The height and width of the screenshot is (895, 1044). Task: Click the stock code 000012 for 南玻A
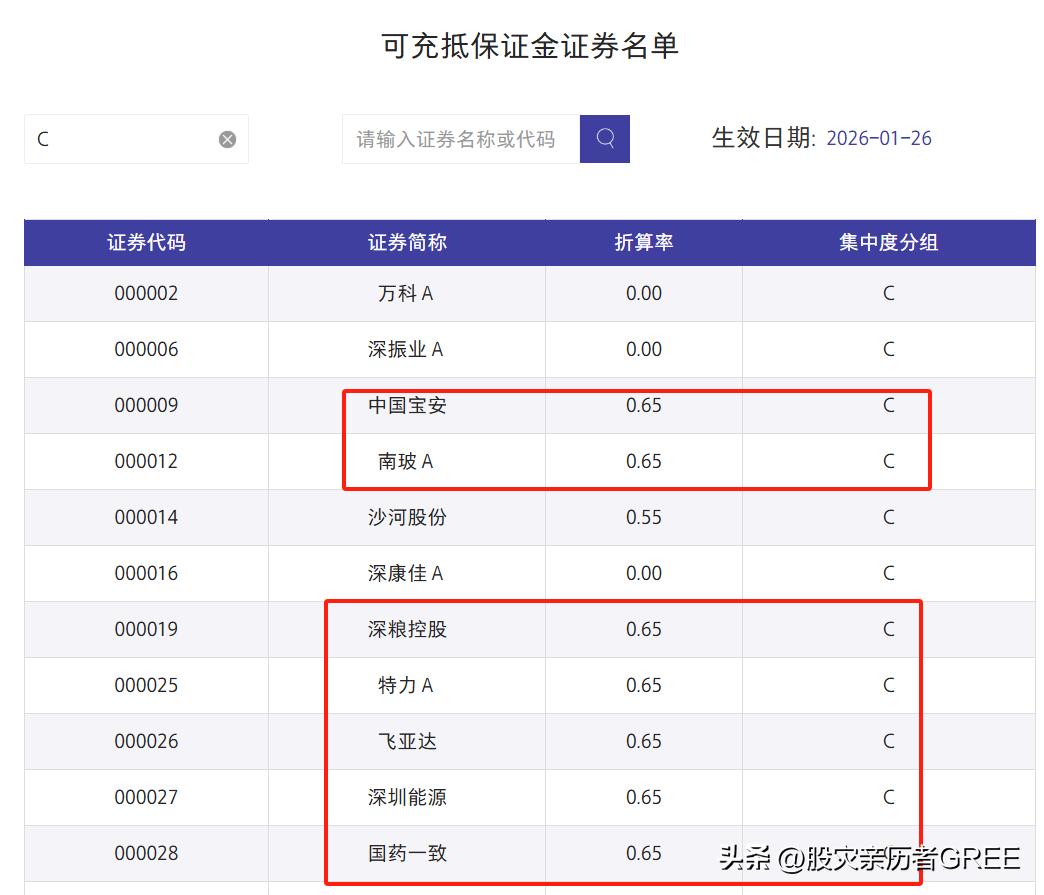pyautogui.click(x=145, y=461)
